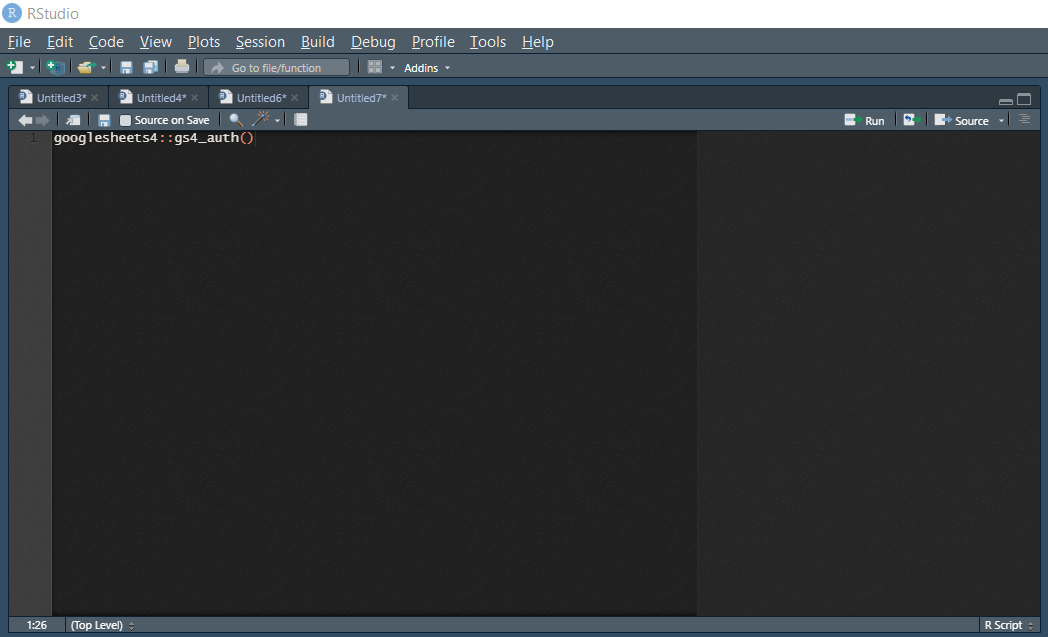Click the New File icon
Viewport: 1048px width, 637px height.
tap(14, 67)
